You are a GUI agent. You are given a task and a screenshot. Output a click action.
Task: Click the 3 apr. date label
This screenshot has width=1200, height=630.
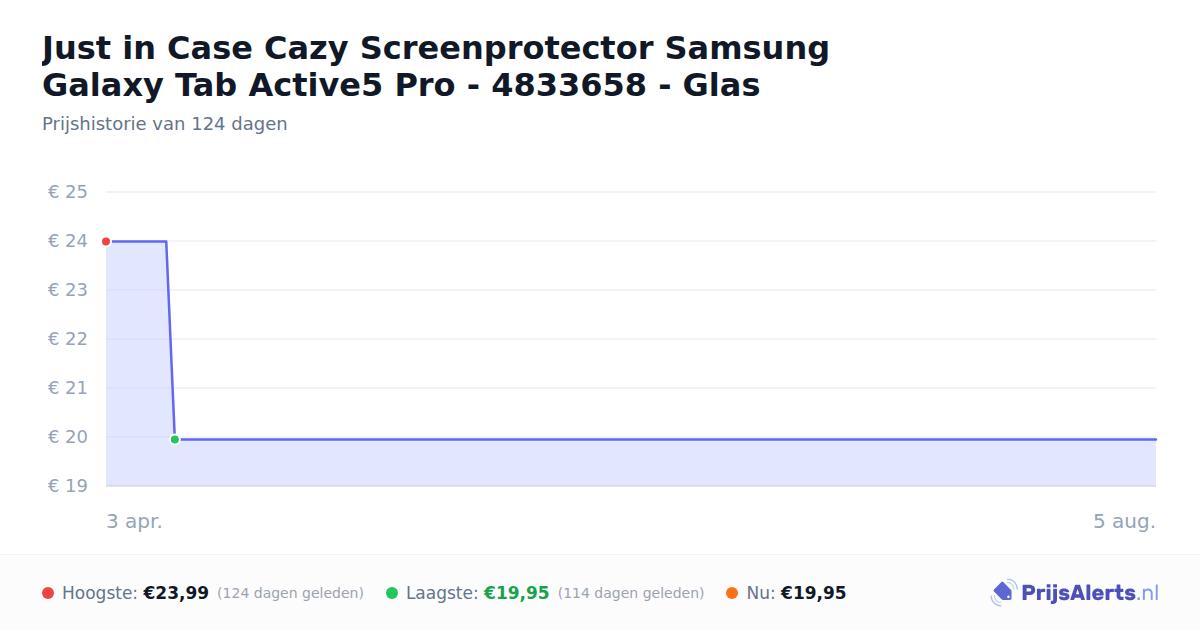tap(134, 522)
